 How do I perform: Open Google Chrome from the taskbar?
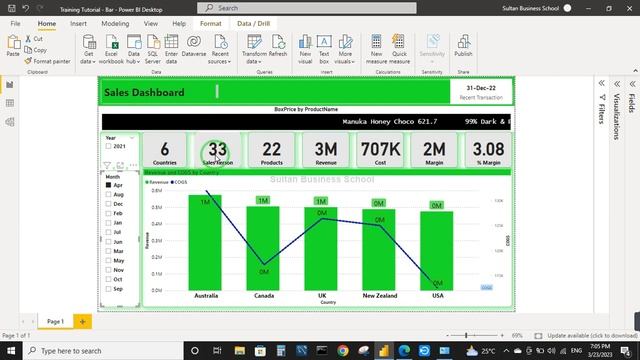(x=343, y=351)
